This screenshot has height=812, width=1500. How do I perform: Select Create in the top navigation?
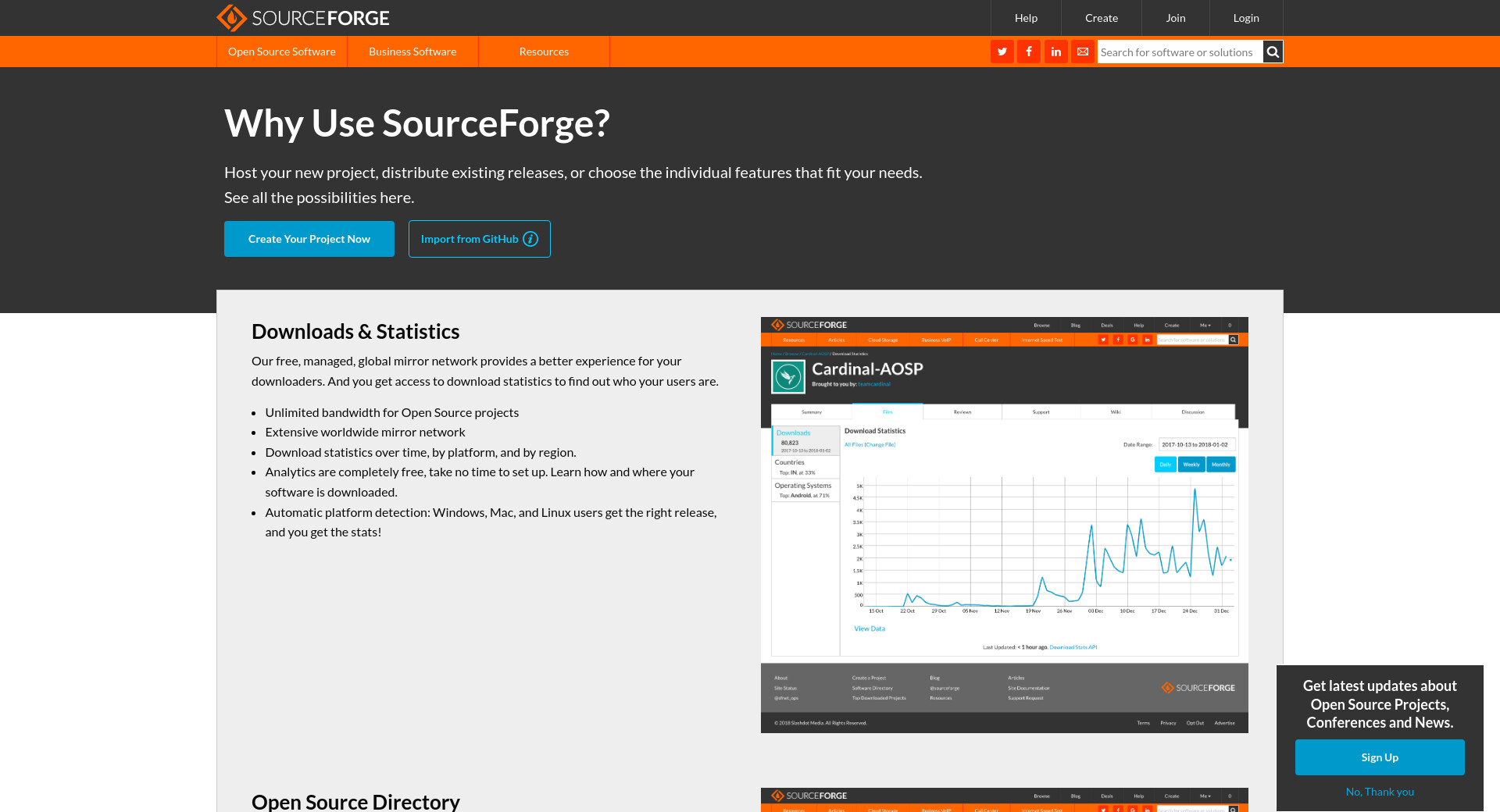(x=1101, y=18)
